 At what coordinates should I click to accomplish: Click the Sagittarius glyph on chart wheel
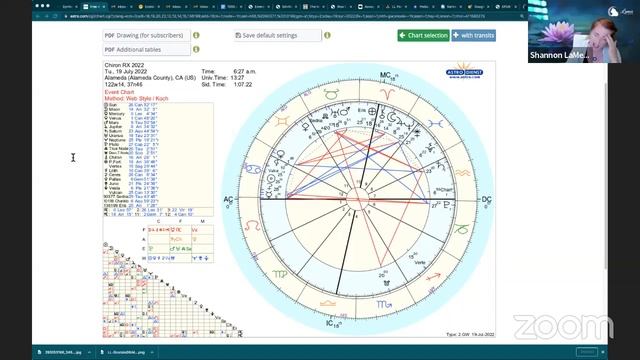tap(433, 277)
